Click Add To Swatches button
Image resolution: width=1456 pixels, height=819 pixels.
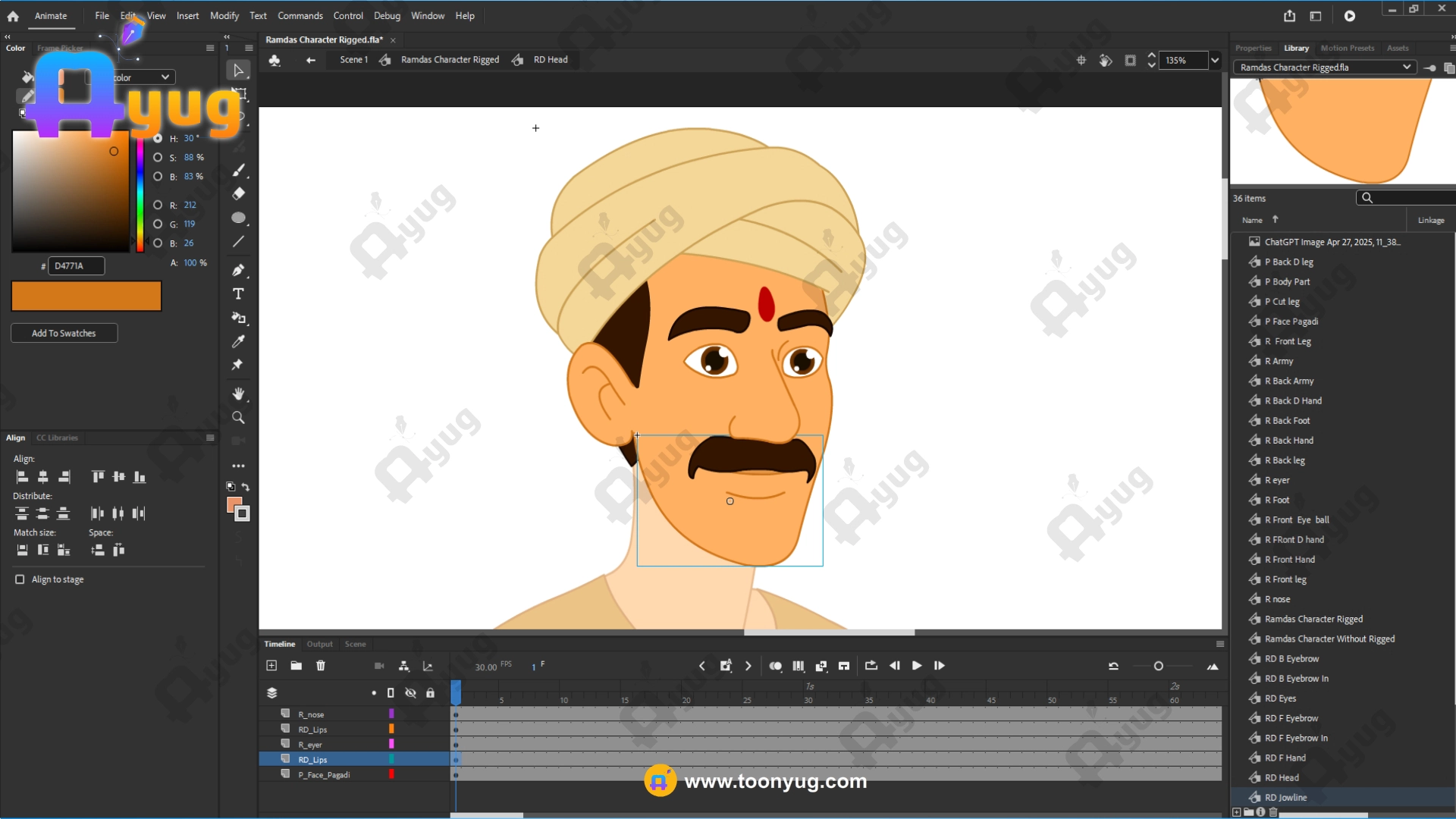[64, 333]
